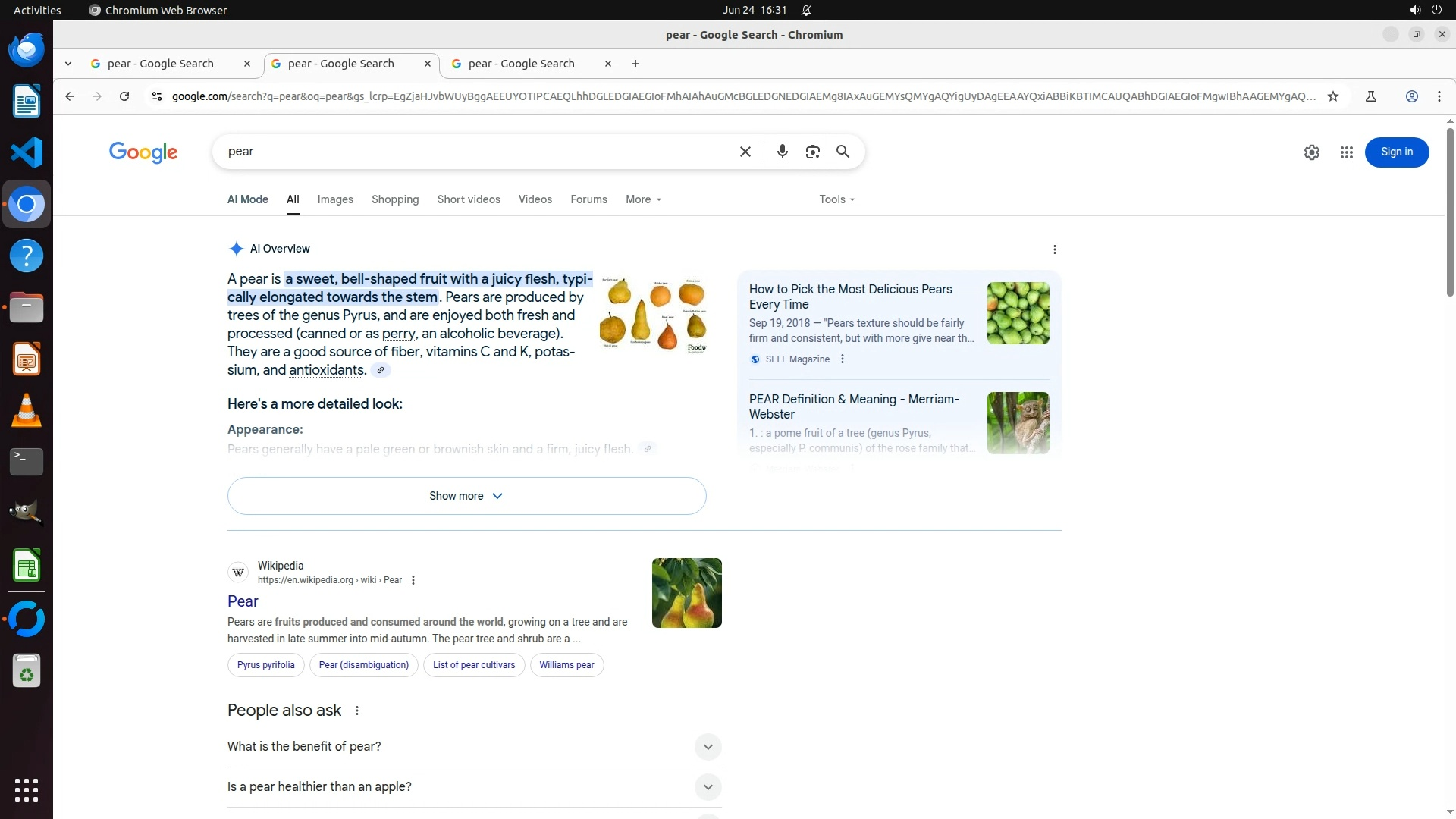The height and width of the screenshot is (819, 1456).
Task: Bookmark this page with star icon
Action: click(1332, 96)
